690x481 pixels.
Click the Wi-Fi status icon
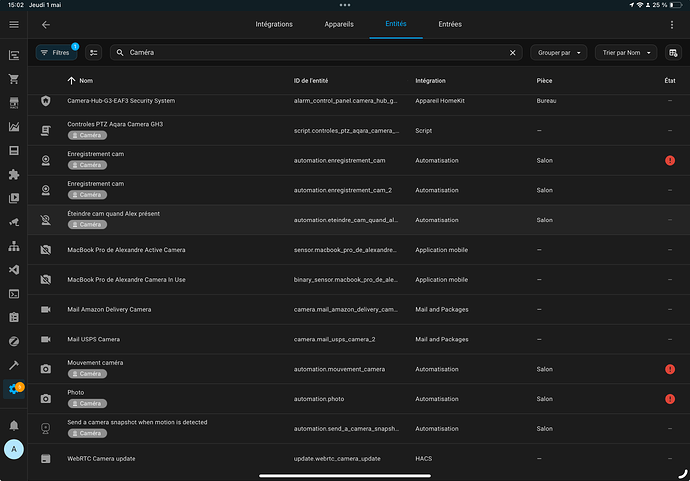click(640, 5)
